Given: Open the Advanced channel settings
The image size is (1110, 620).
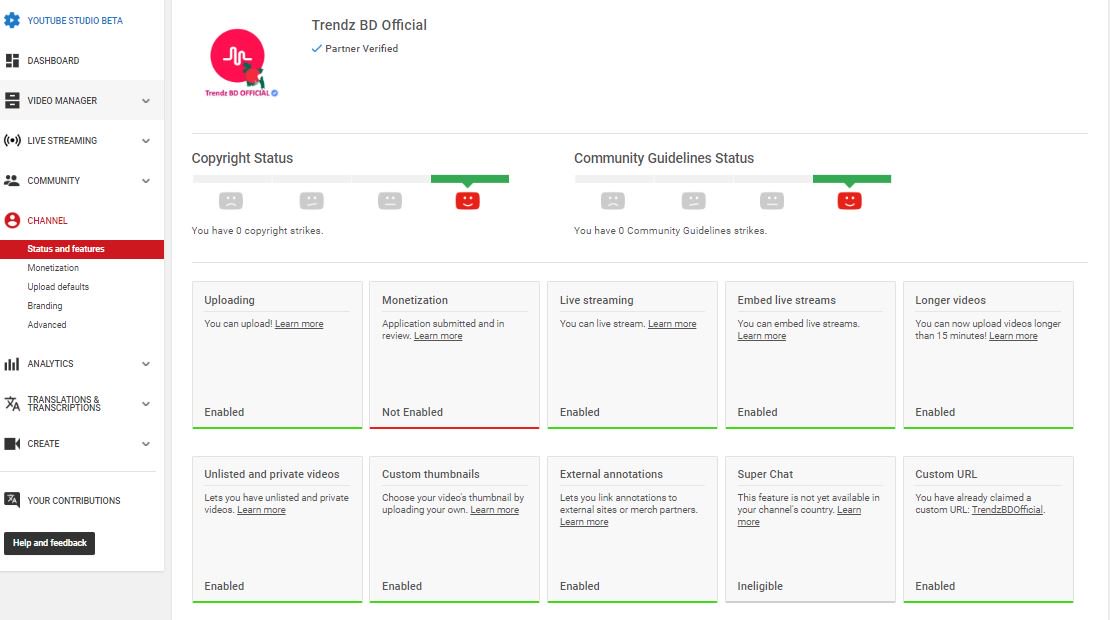Looking at the screenshot, I should [x=47, y=325].
